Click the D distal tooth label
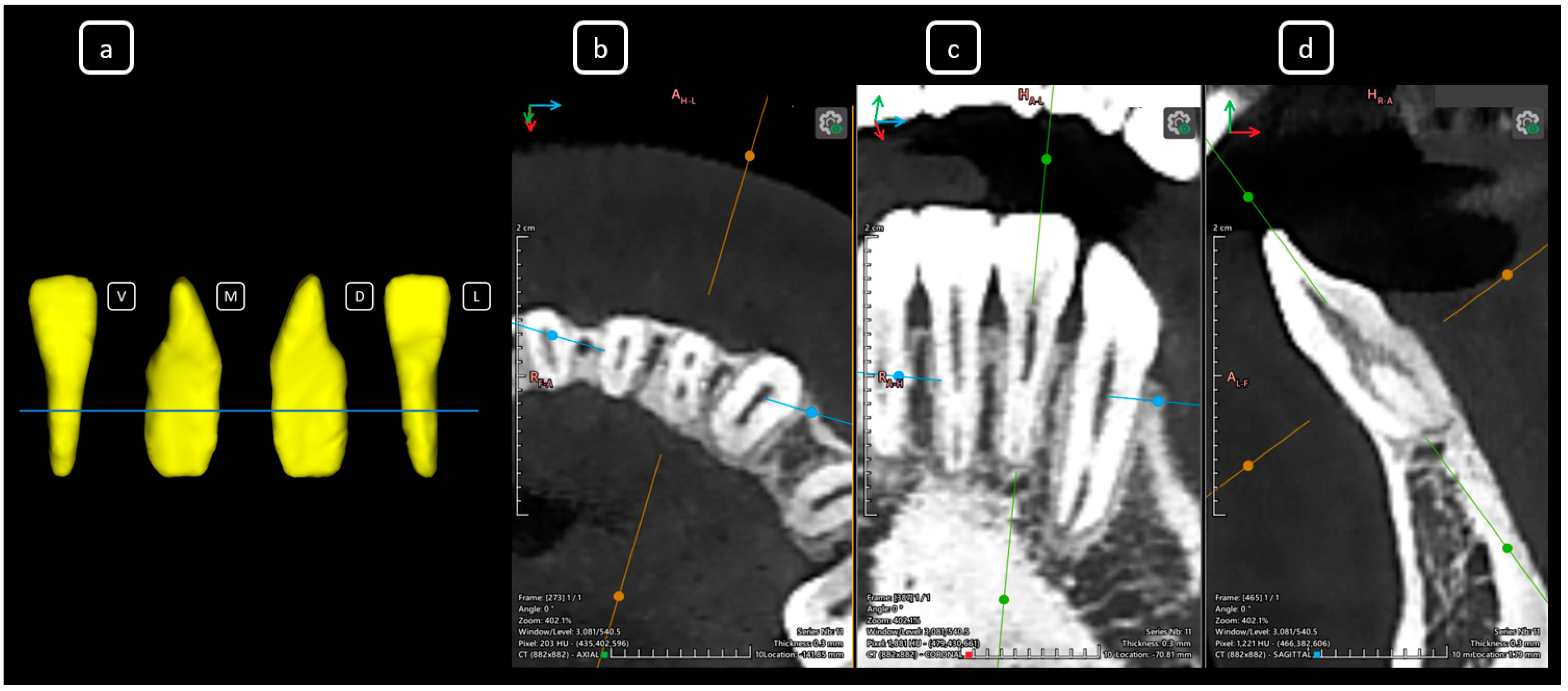The height and width of the screenshot is (691, 1568). click(359, 297)
